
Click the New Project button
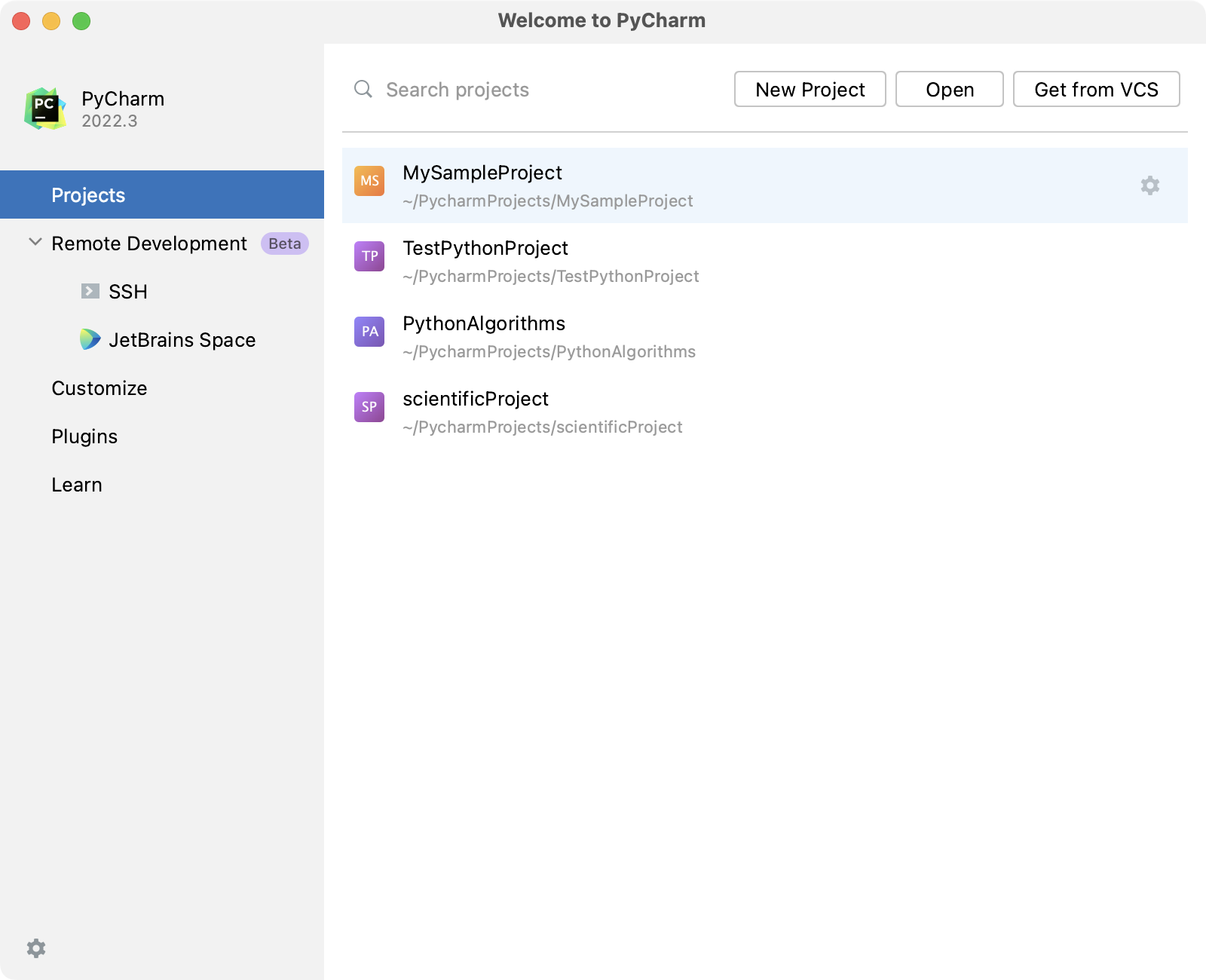click(810, 90)
